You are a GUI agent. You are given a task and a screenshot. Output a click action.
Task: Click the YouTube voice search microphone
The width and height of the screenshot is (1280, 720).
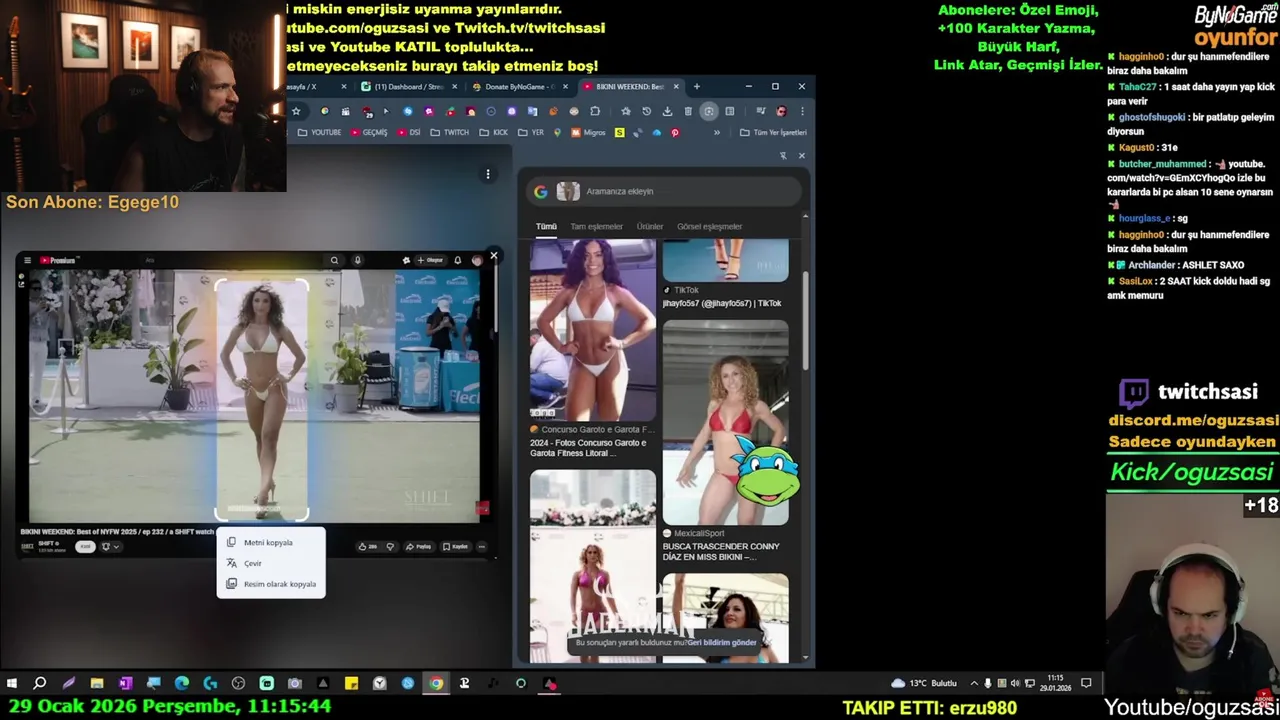coord(357,260)
